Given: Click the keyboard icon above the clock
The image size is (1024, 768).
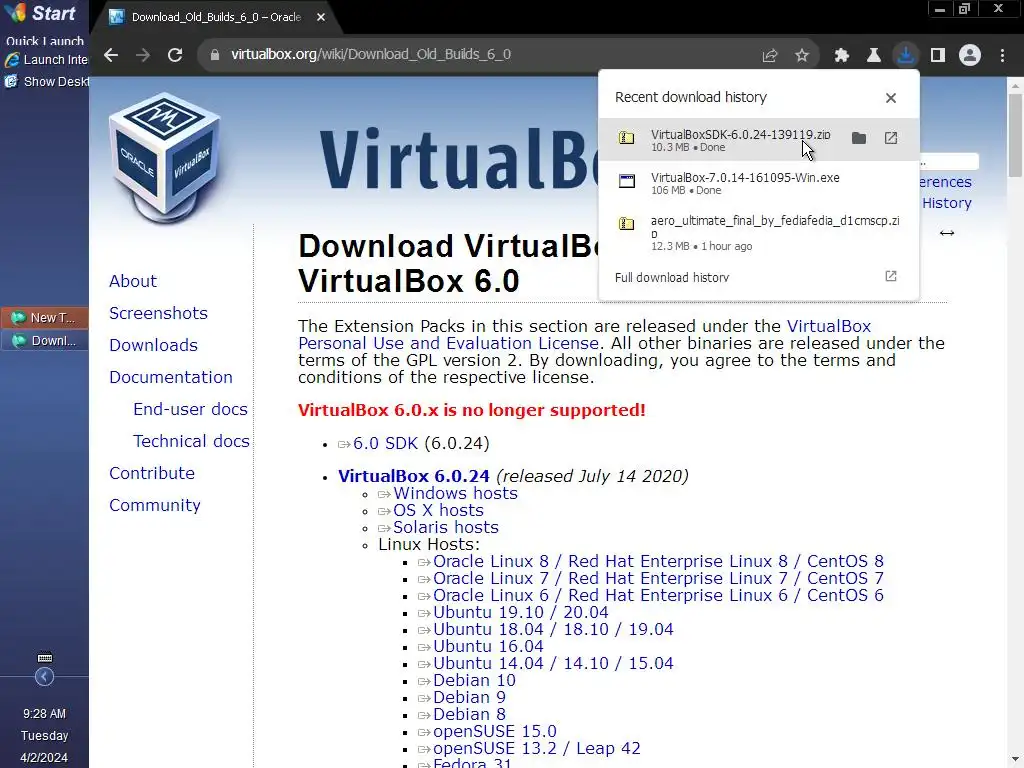Looking at the screenshot, I should point(44,658).
